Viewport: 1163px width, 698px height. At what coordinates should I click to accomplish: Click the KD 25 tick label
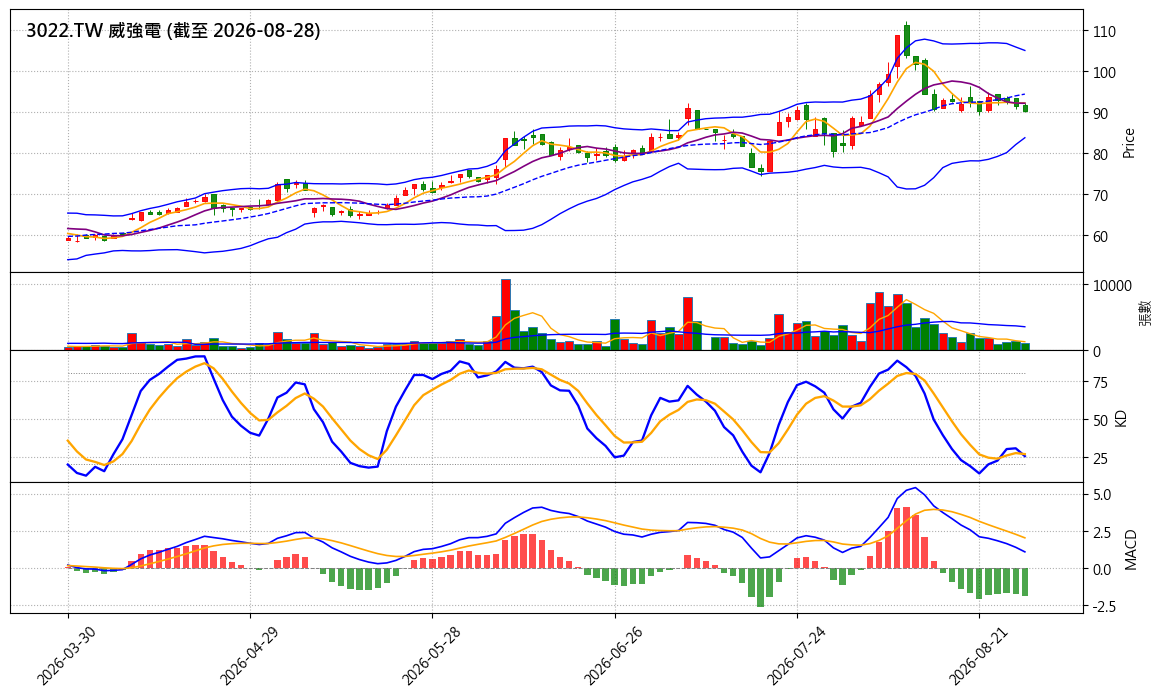point(1100,458)
